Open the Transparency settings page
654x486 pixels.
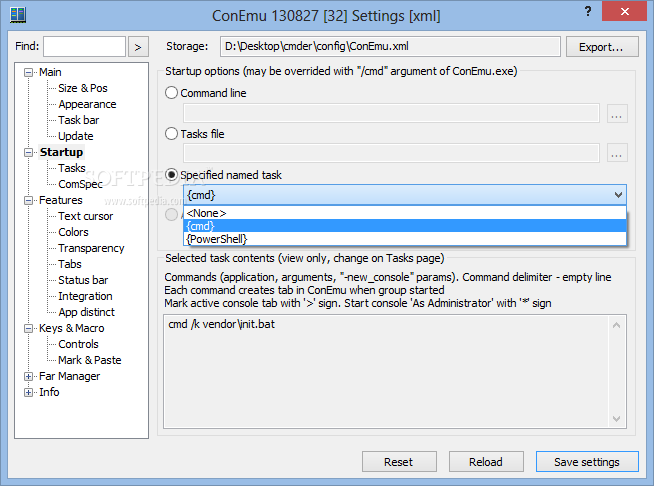91,248
